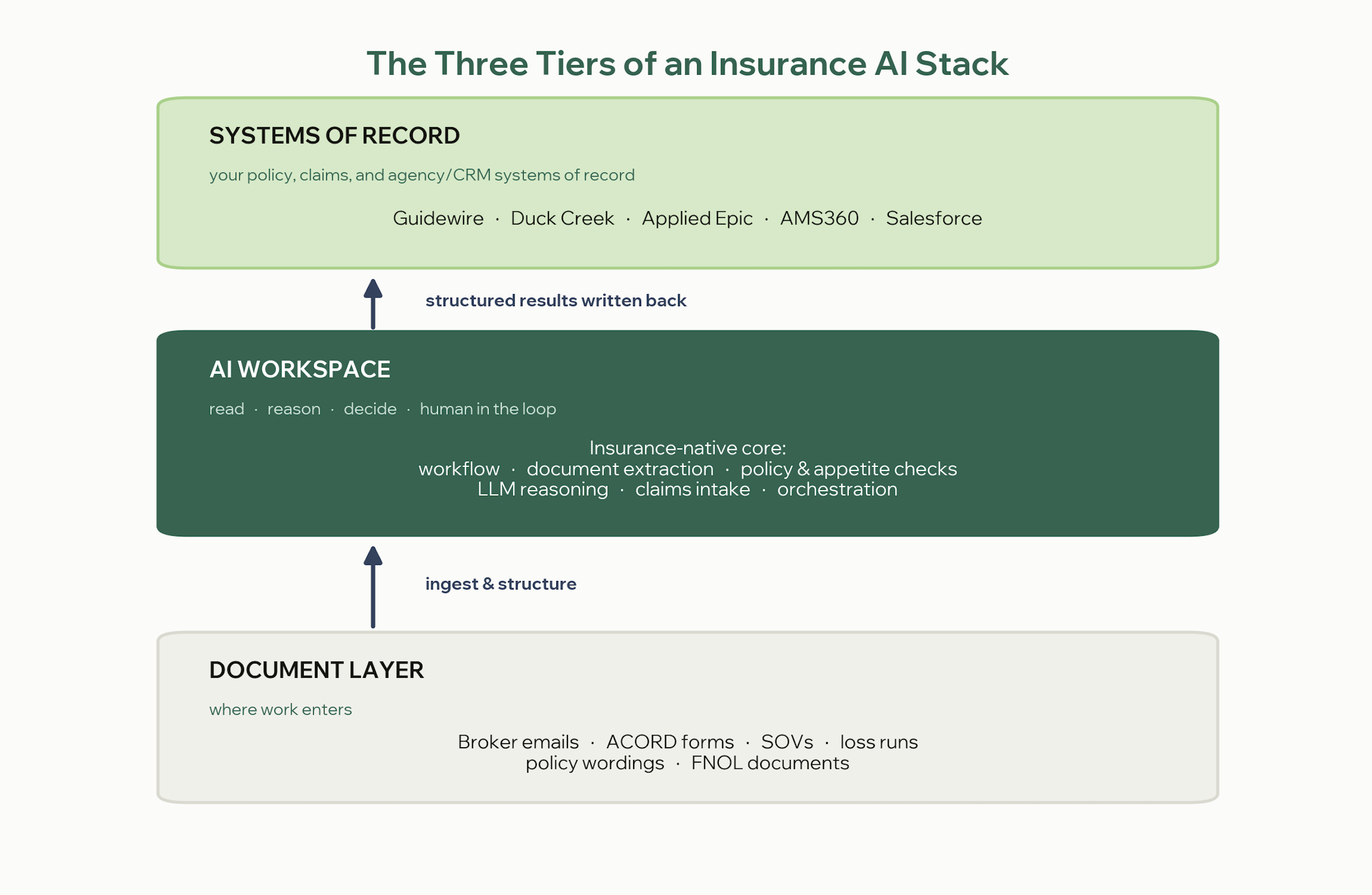Click 'Insurance-native core:' line

click(688, 448)
